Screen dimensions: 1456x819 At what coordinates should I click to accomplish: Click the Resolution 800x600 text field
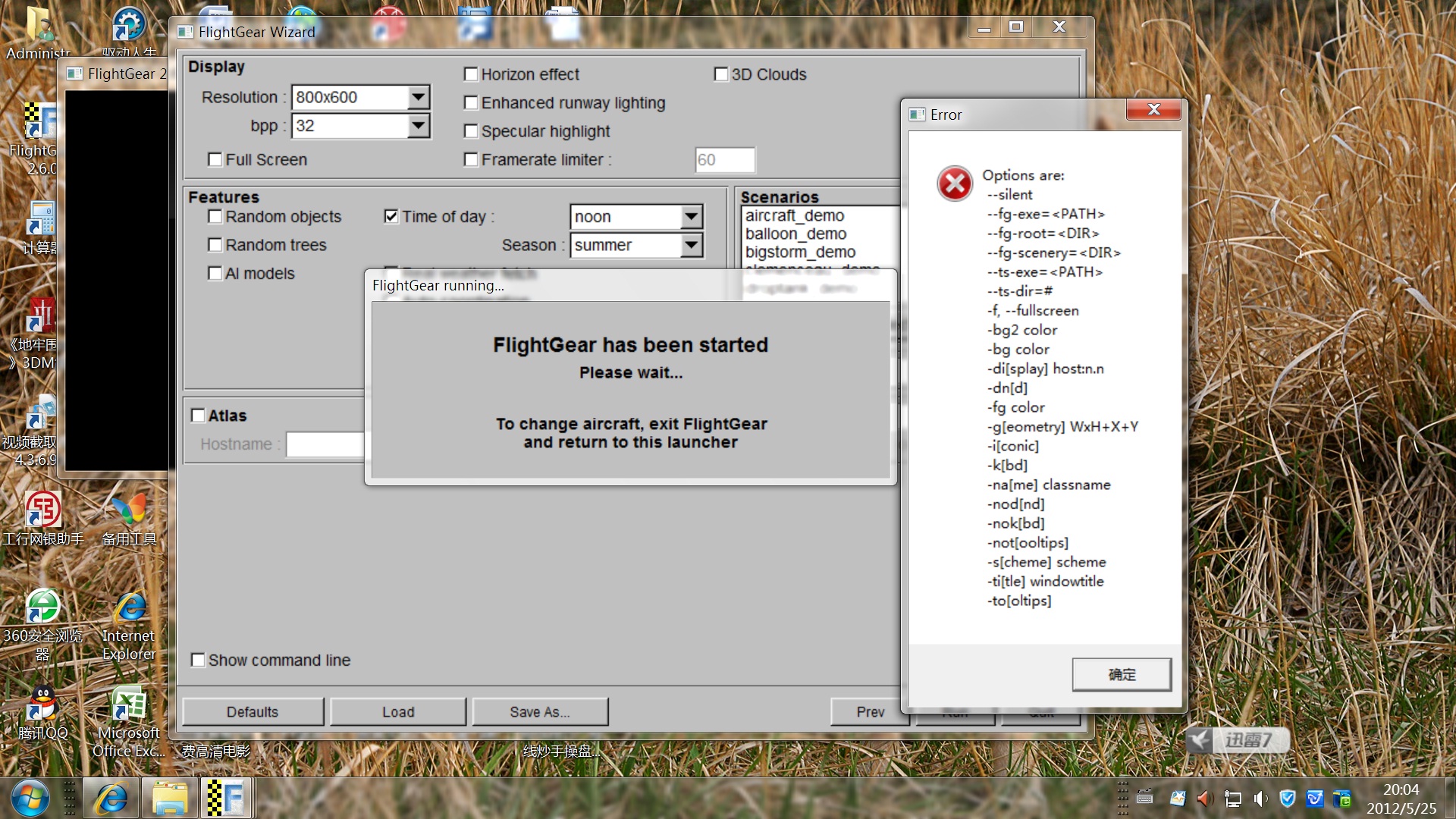coord(350,97)
